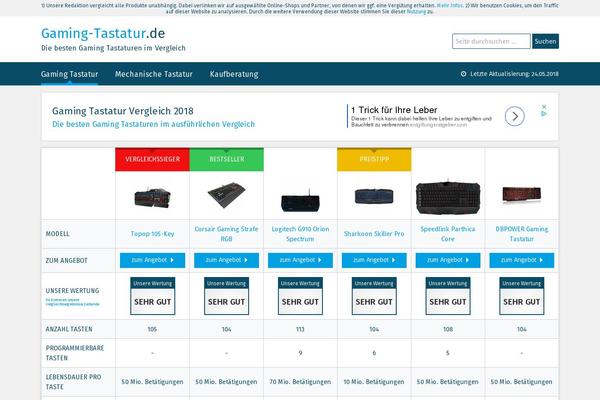Image resolution: width=600 pixels, height=400 pixels.
Task: Close the ad with the X icon
Action: 544,107
